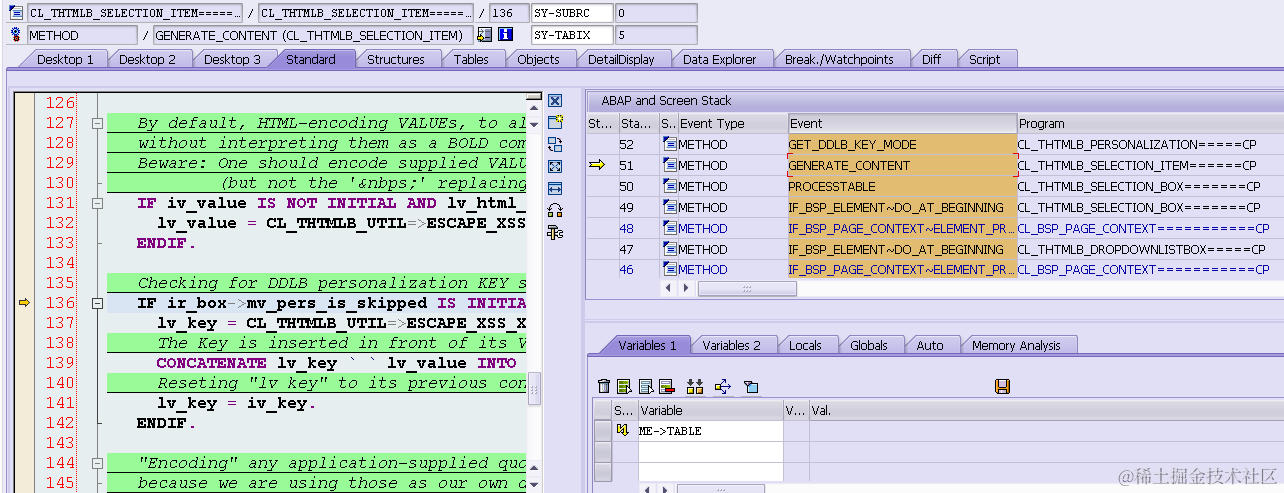Open the Globals tab

869,345
